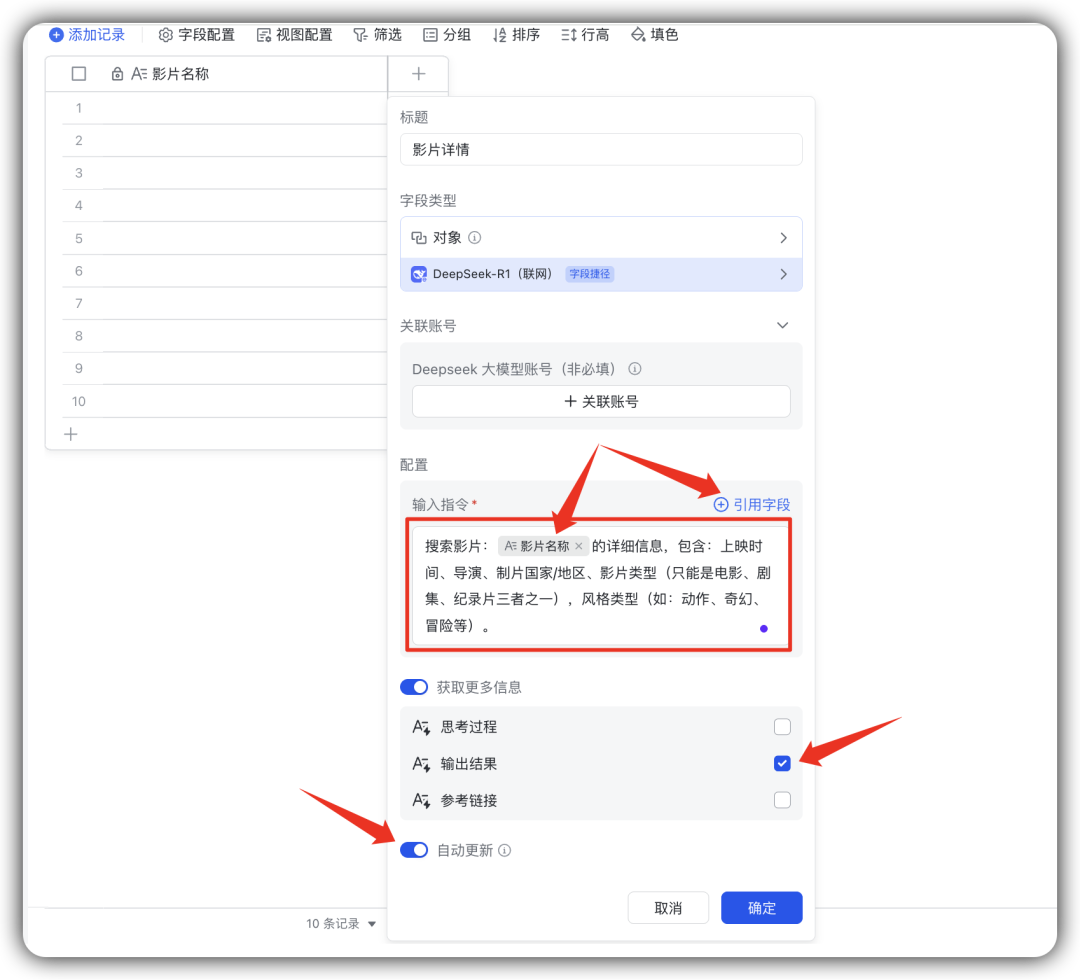Open 视图配置 options
The image size is (1080, 980).
[294, 34]
